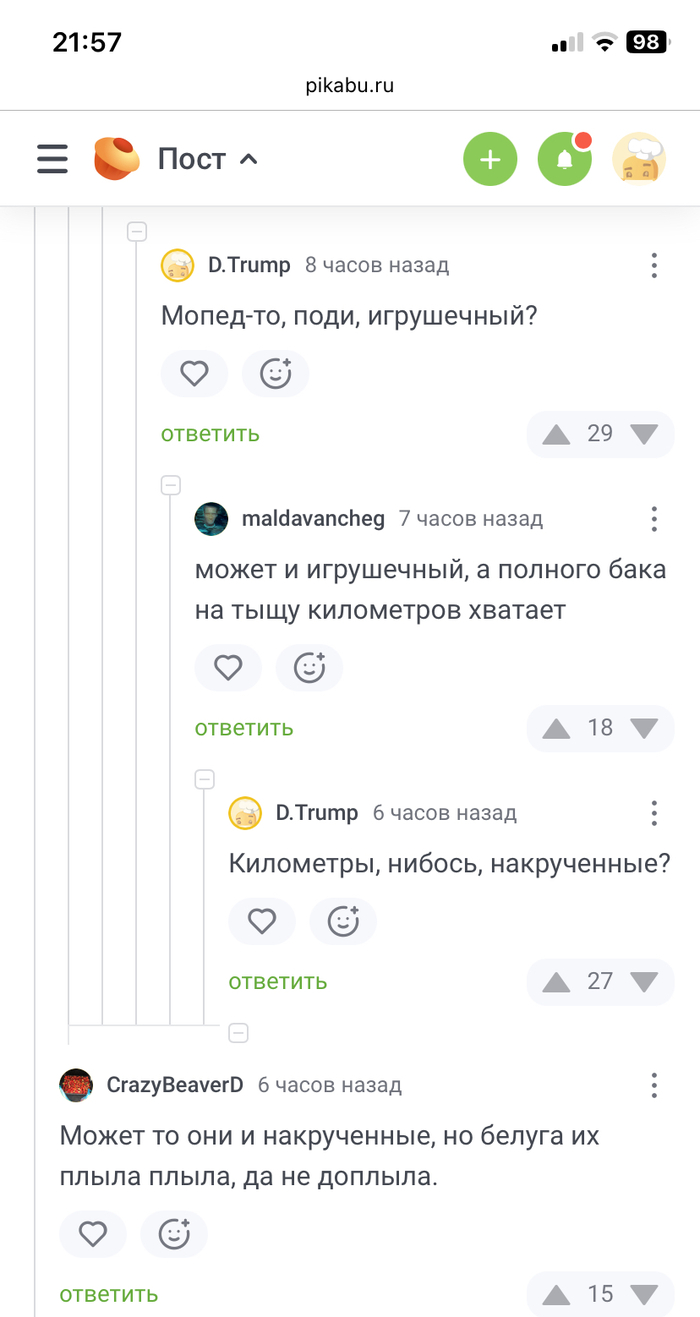Collapse maldavancheg's reply thread
The width and height of the screenshot is (700, 1317).
click(x=171, y=486)
